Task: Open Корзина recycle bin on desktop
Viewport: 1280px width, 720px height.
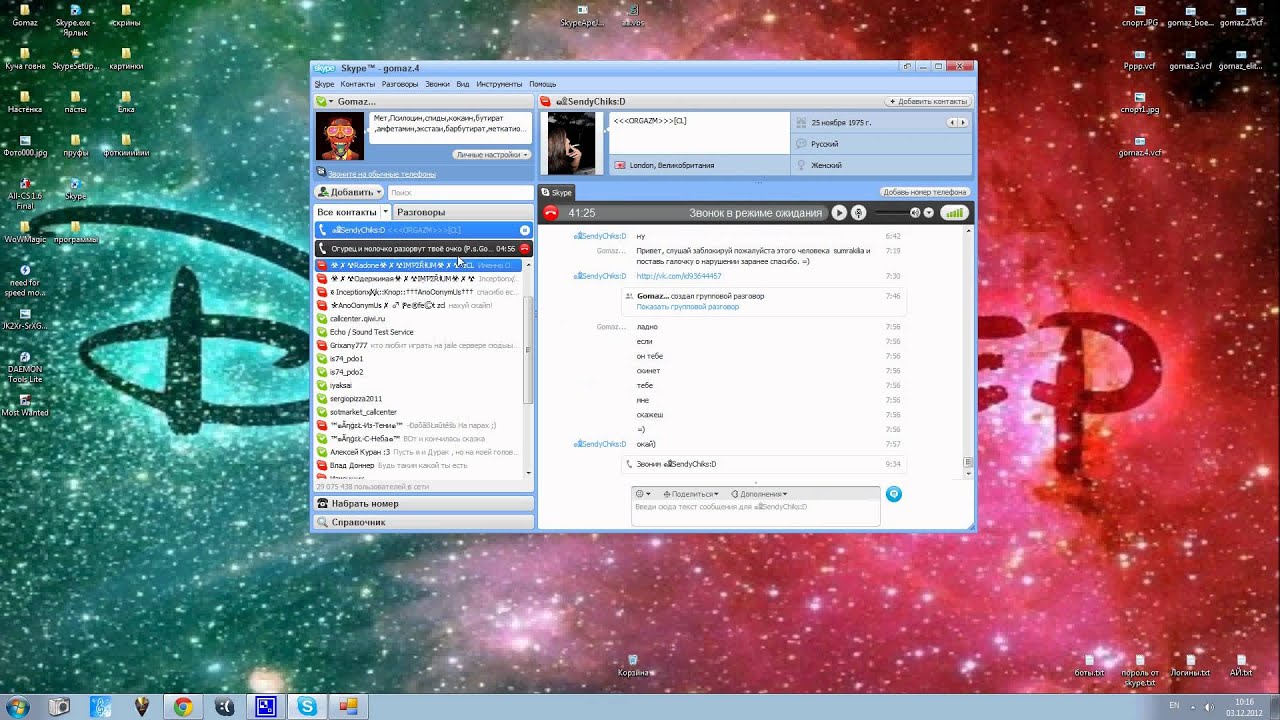Action: click(x=632, y=666)
